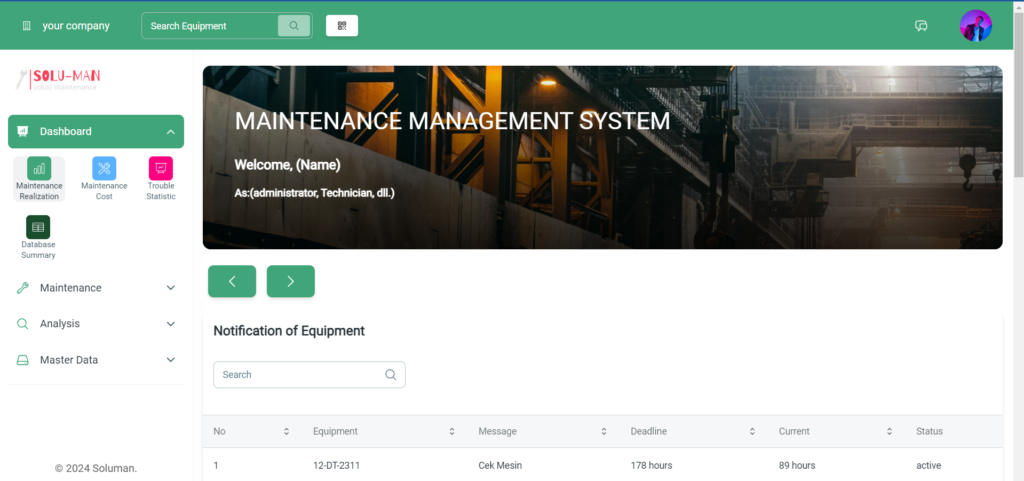Open Trouble Statistic icon
This screenshot has height=481, width=1024.
click(161, 168)
